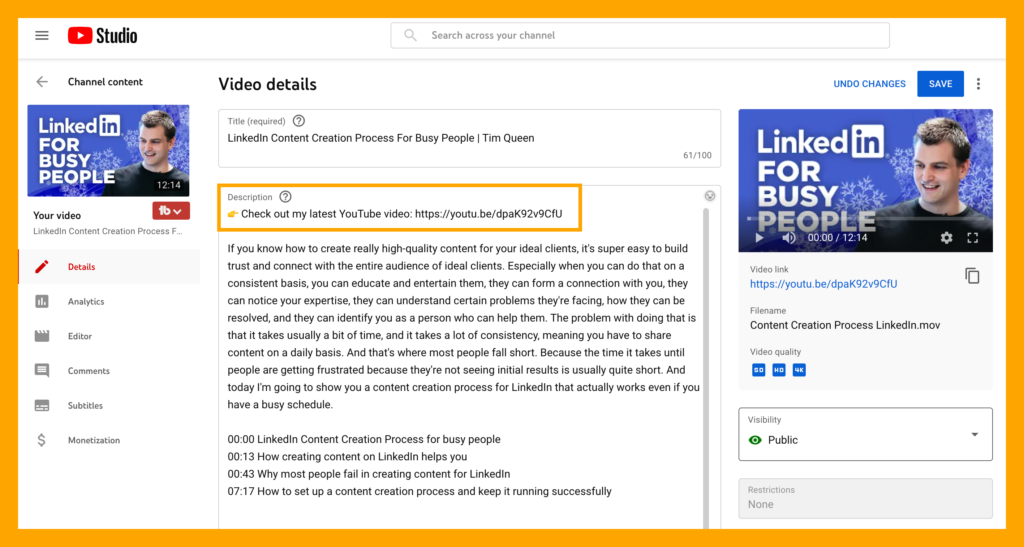
Task: Click the help icon beside Title
Action: (298, 121)
